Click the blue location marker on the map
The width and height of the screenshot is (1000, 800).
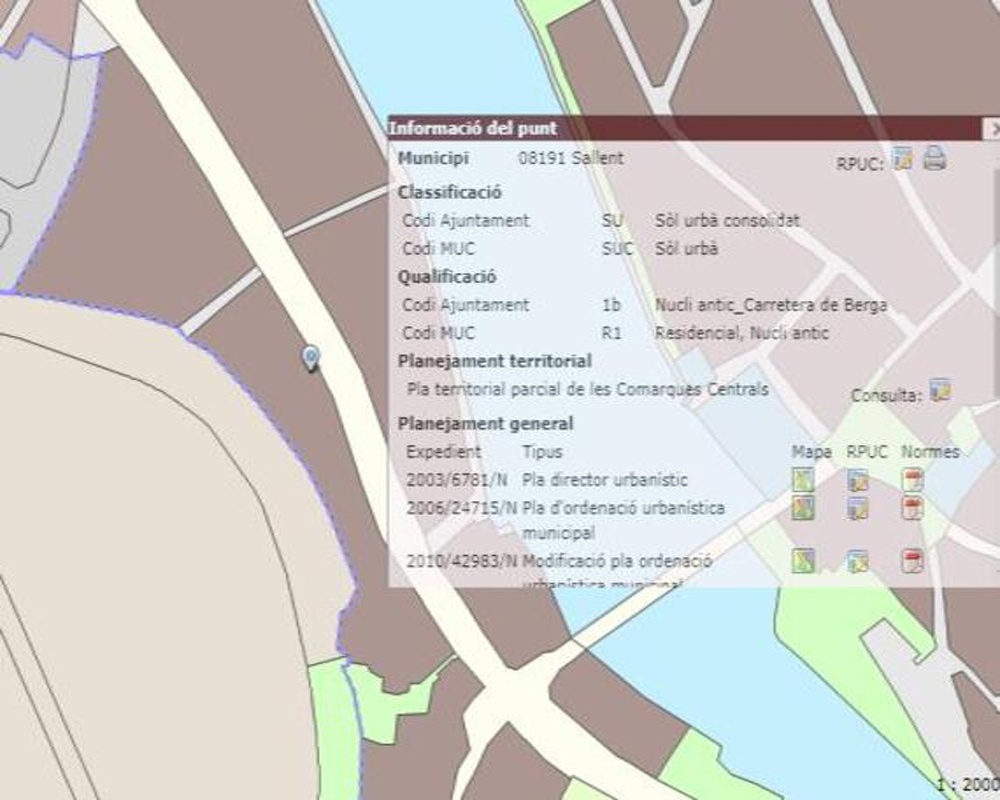coord(311,357)
